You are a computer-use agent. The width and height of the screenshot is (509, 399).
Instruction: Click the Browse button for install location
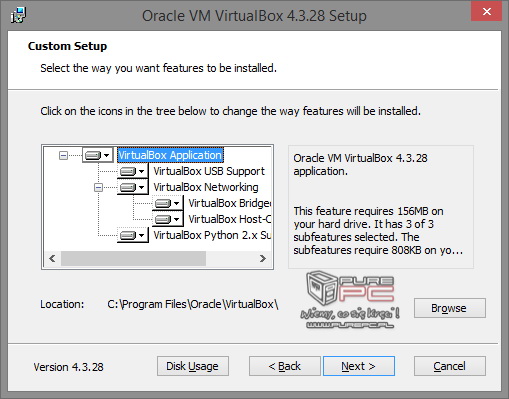450,308
